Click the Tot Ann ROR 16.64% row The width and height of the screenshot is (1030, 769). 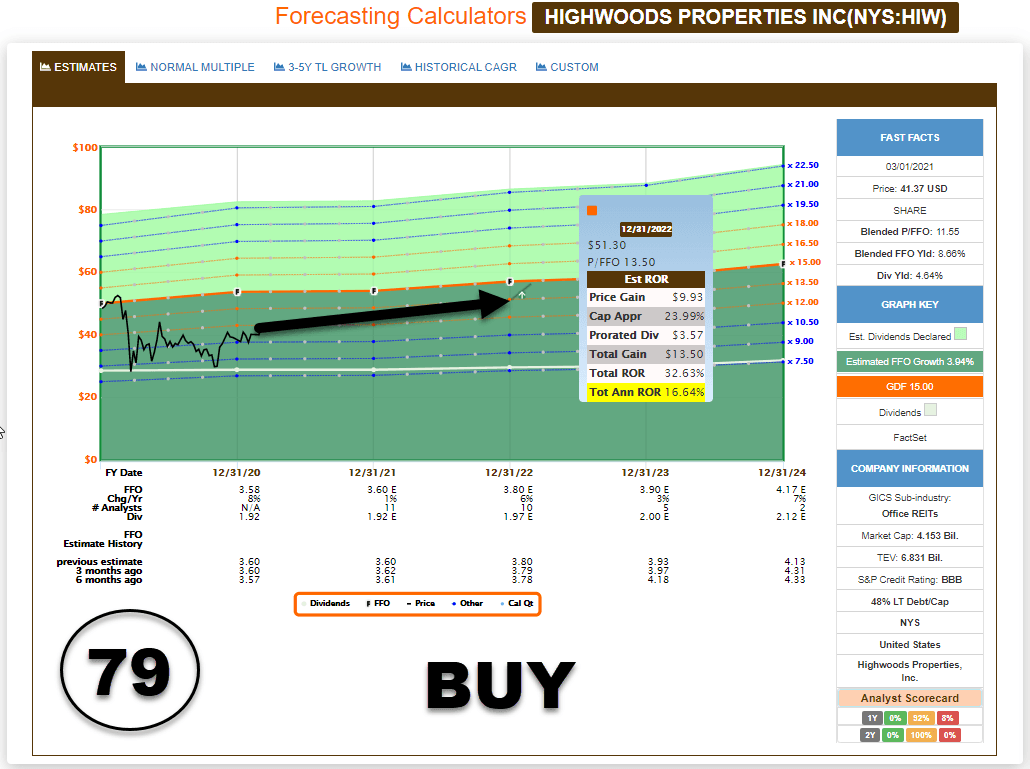pos(646,392)
